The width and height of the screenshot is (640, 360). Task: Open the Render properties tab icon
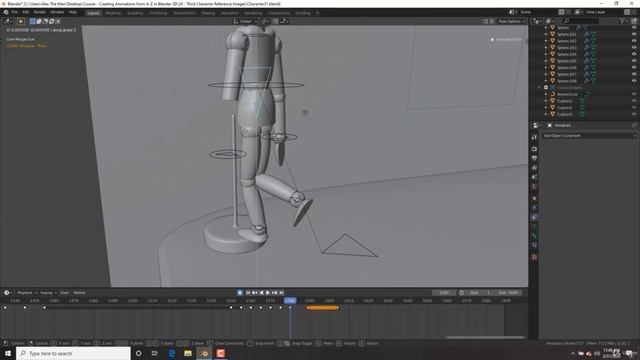point(534,149)
